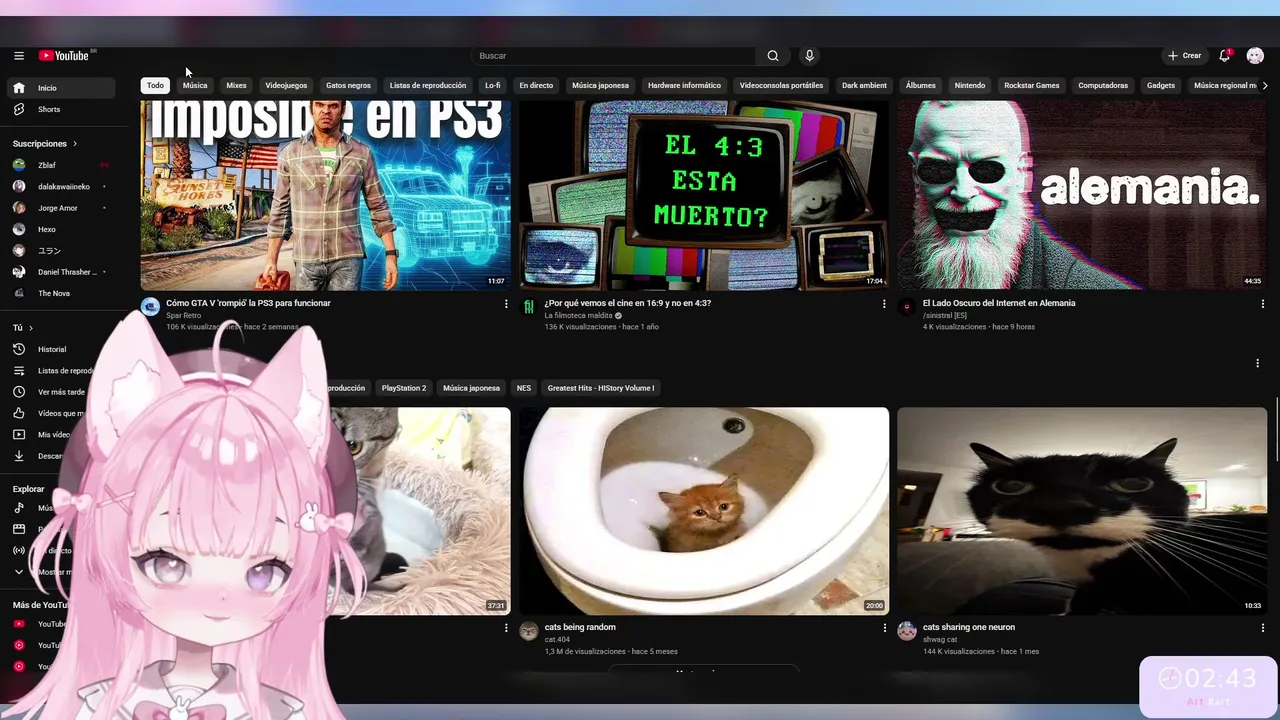Click the page vertical scrollbar
This screenshot has width=1280, height=720.
pyautogui.click(x=1277, y=430)
